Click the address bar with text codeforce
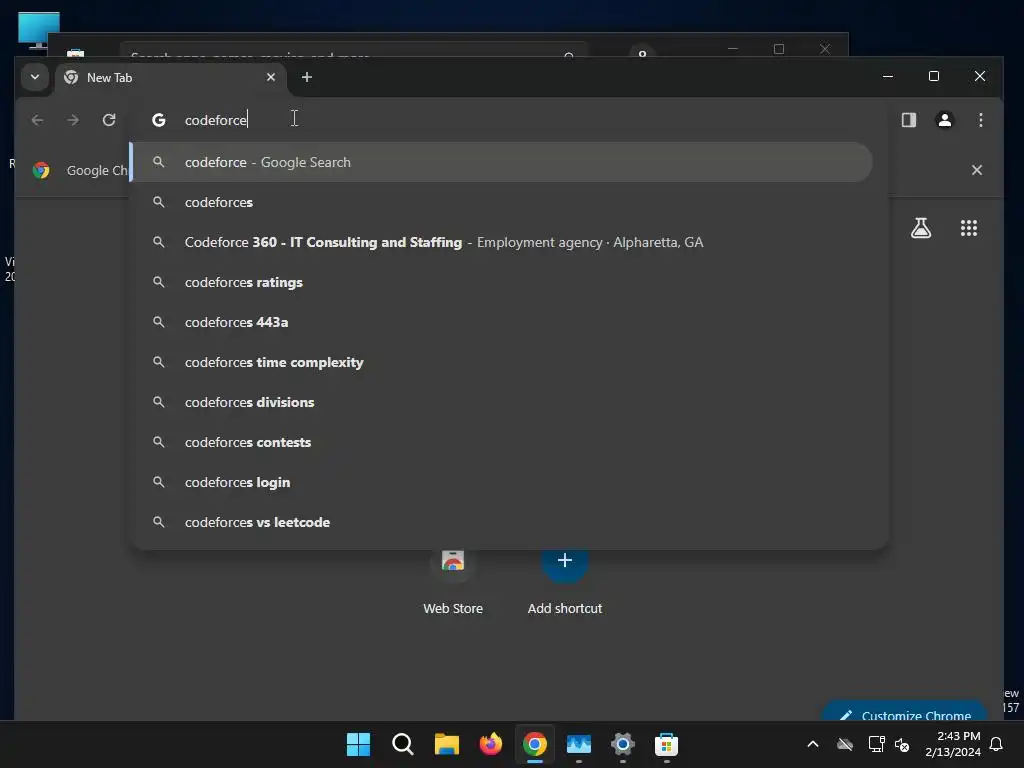This screenshot has width=1024, height=768. click(x=509, y=120)
